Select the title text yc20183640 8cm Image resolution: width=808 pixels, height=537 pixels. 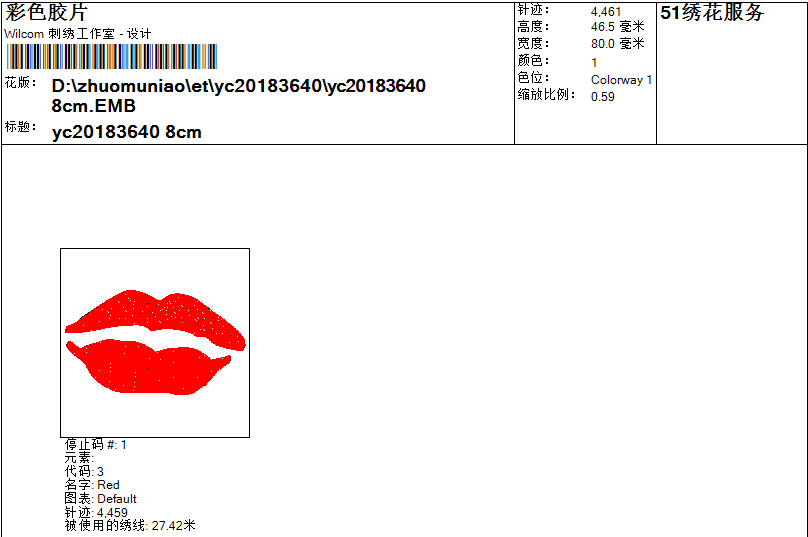127,132
